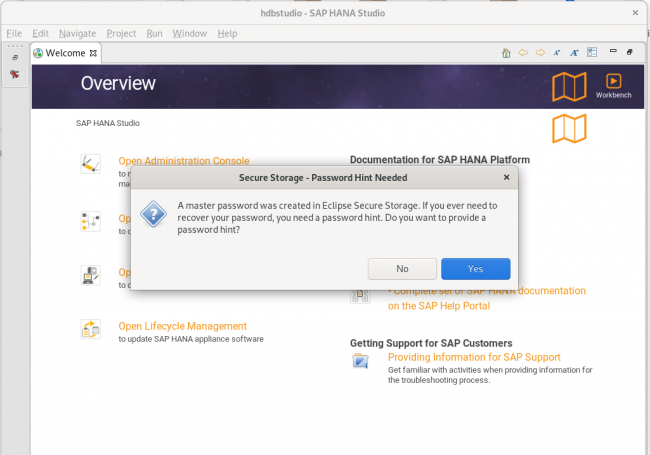650x455 pixels.
Task: Click the question mark icon in dialog
Action: tap(153, 214)
